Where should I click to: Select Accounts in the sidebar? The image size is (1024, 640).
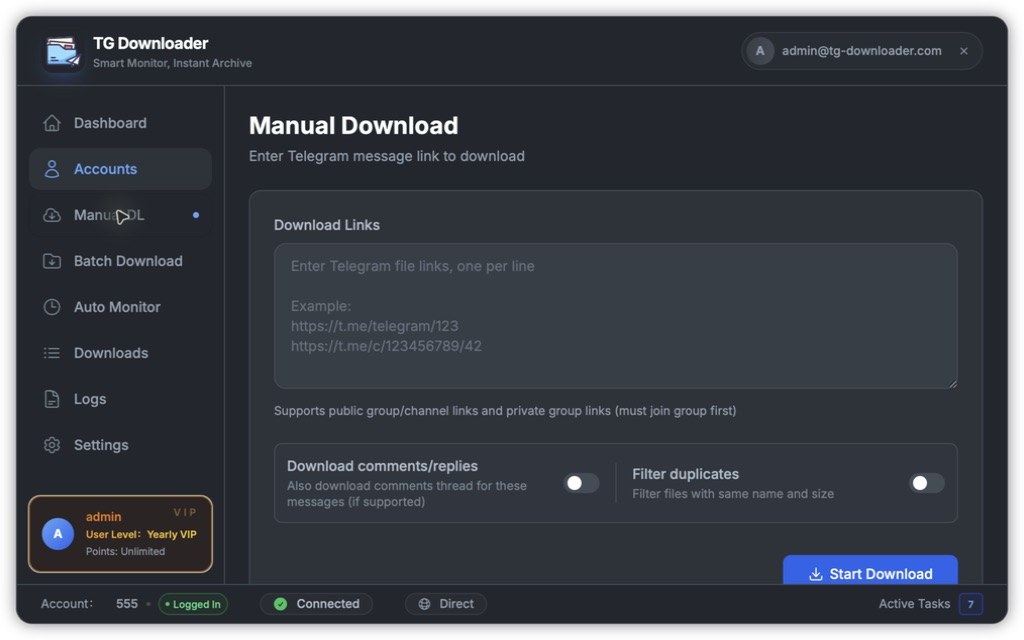click(120, 169)
